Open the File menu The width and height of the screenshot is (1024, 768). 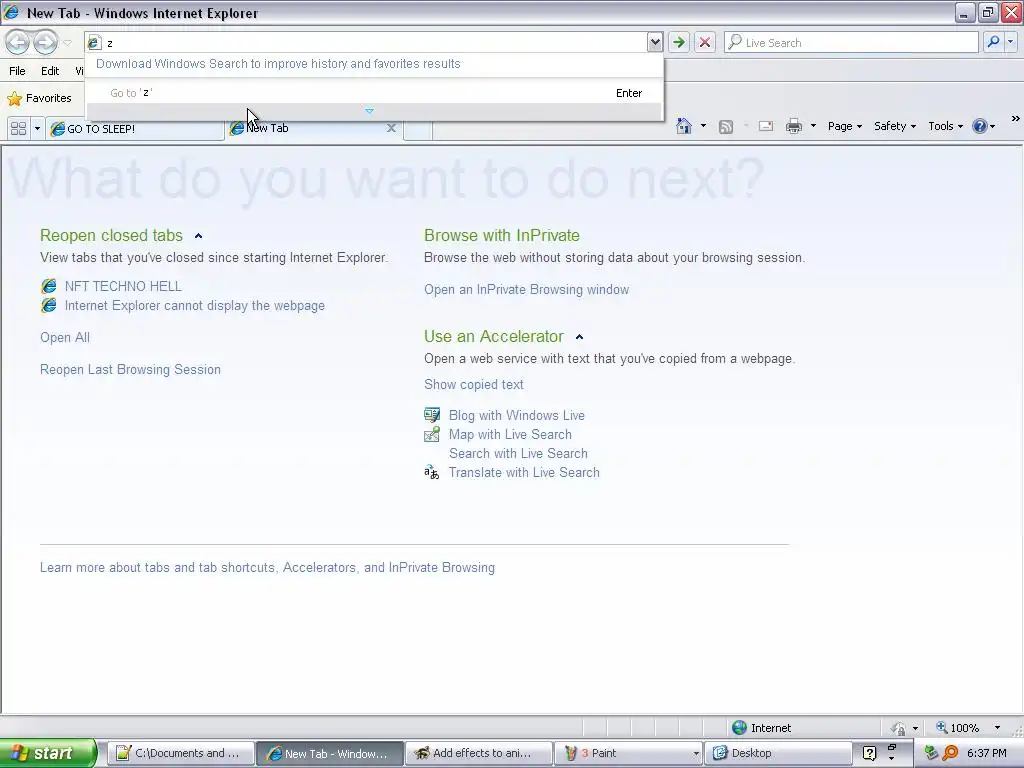tap(18, 71)
